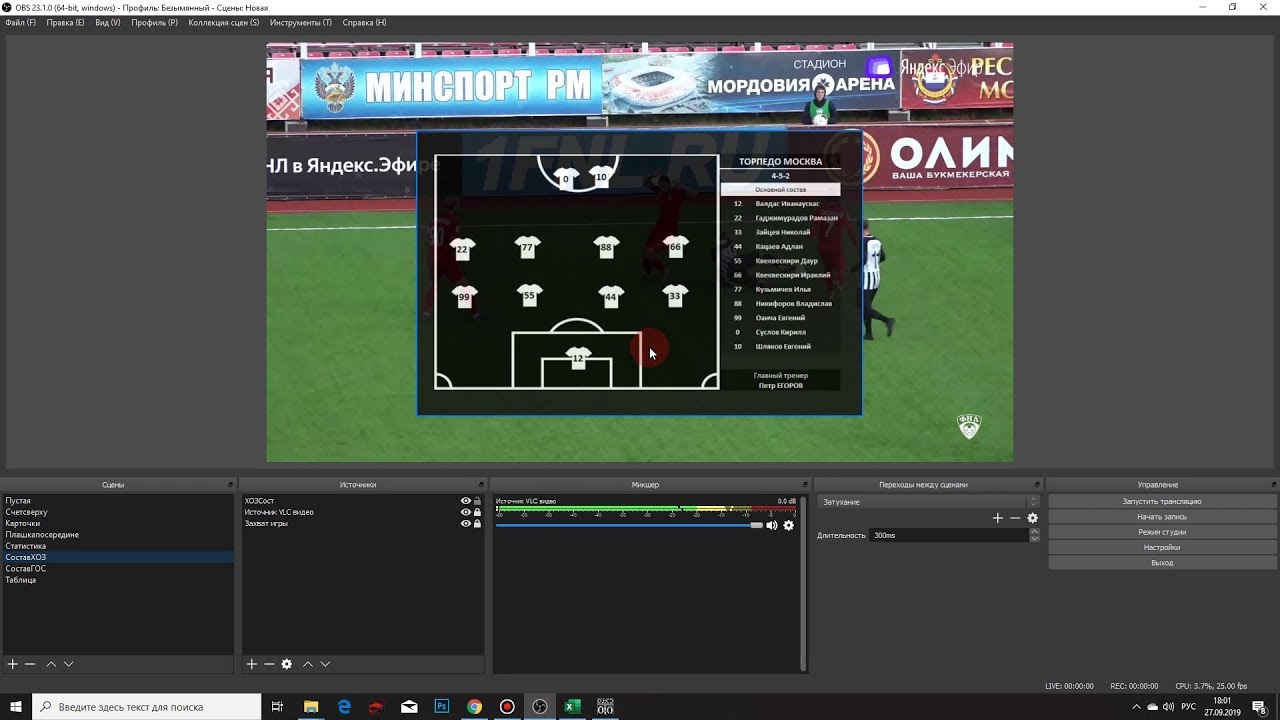This screenshot has width=1280, height=720.
Task: Move the selected scene down
Action: point(68,664)
